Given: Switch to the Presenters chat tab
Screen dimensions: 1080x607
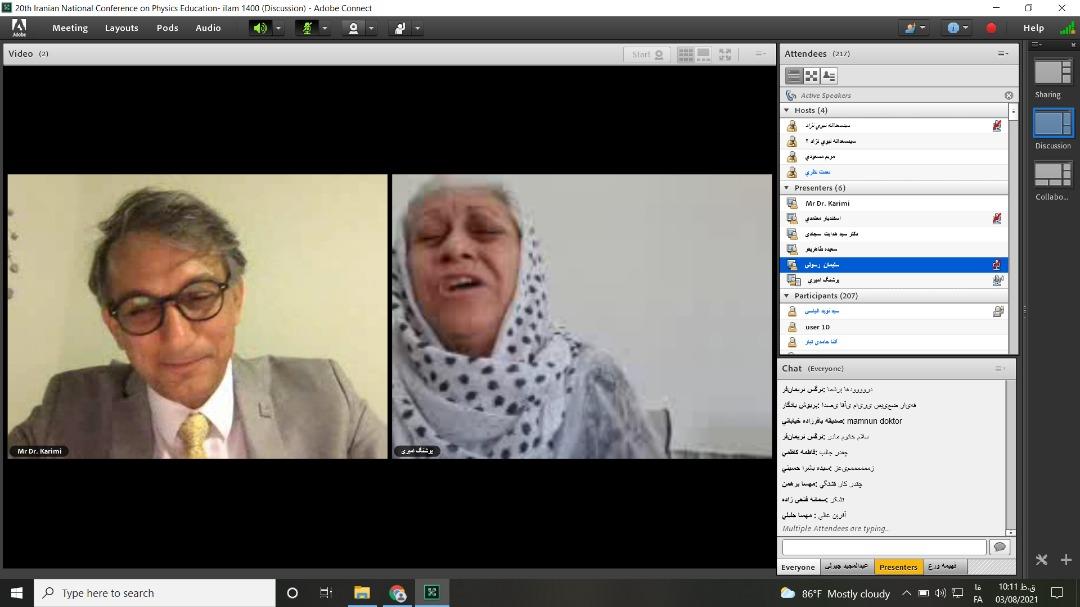Looking at the screenshot, I should (897, 567).
